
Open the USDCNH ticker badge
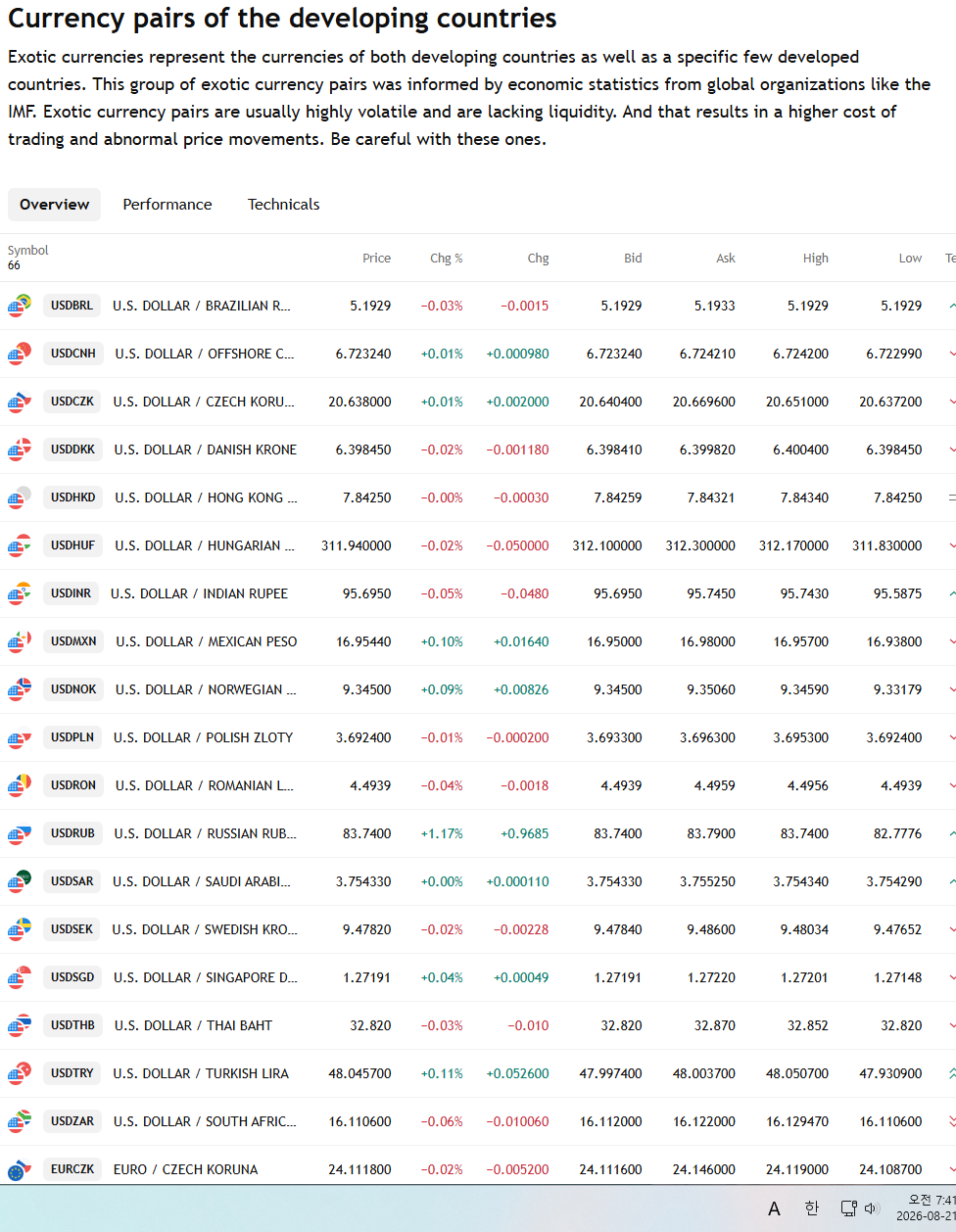(73, 354)
